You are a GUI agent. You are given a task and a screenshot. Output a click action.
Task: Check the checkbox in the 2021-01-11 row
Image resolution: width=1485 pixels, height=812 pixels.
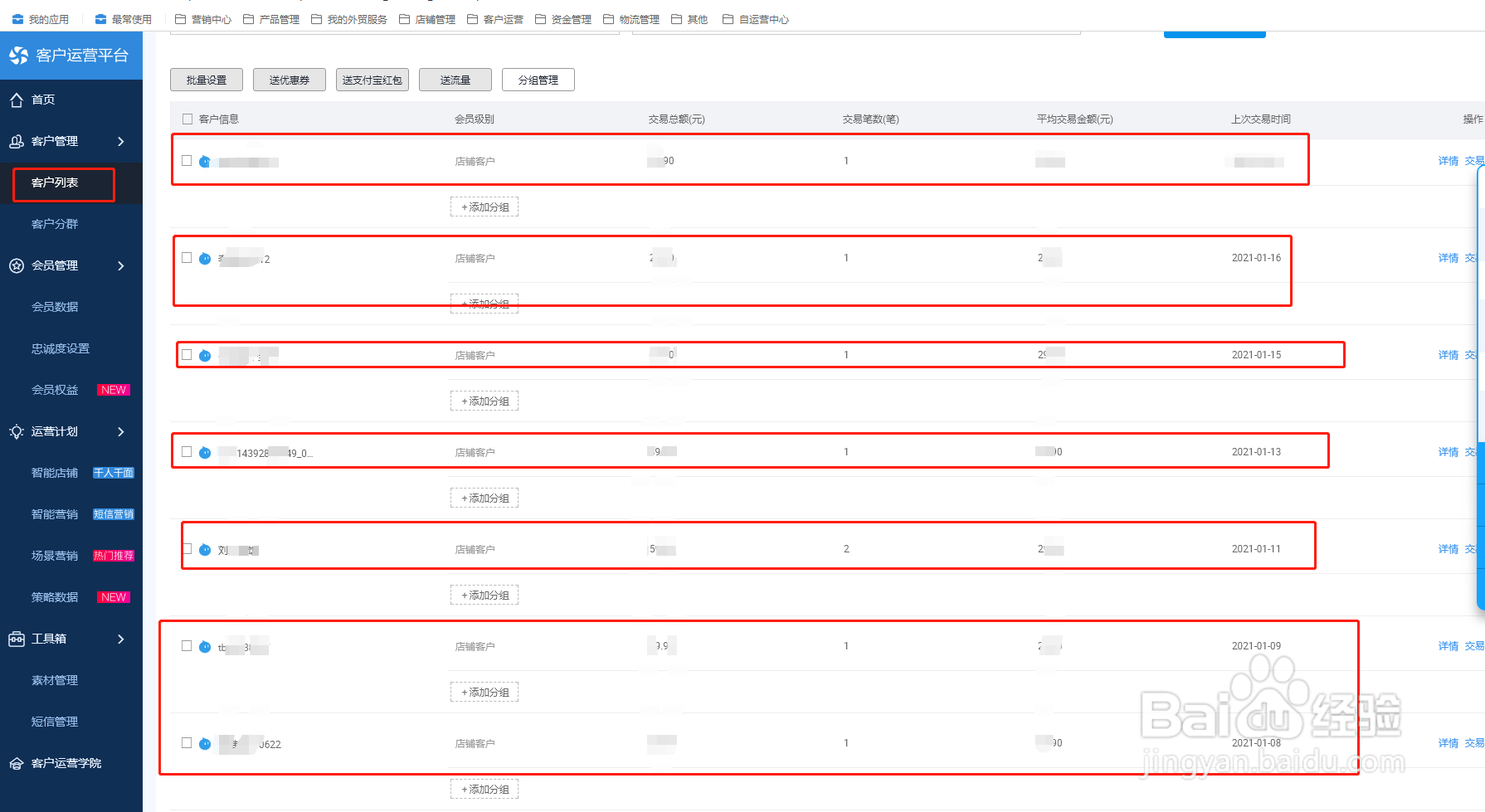tap(187, 549)
